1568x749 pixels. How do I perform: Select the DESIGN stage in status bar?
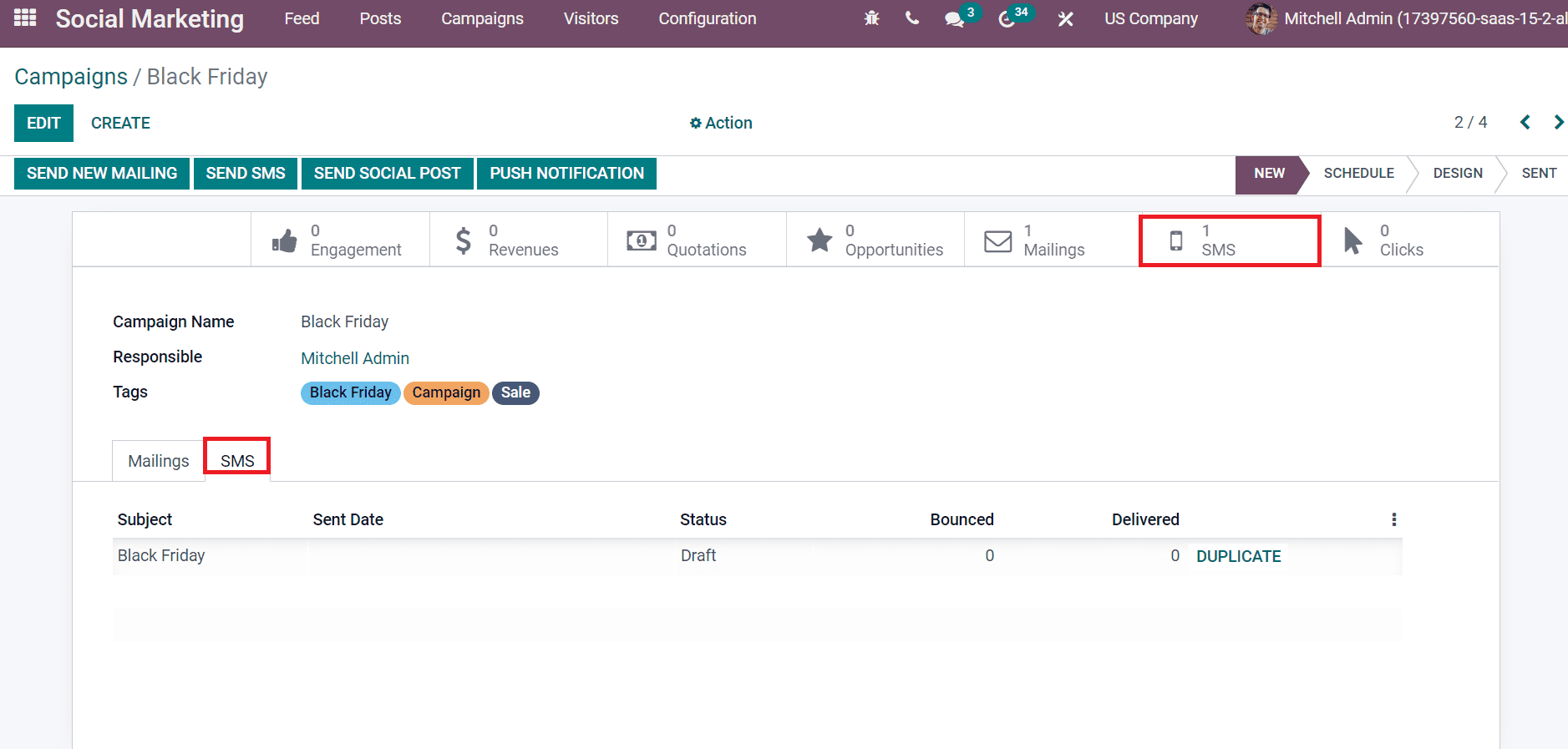click(1458, 173)
